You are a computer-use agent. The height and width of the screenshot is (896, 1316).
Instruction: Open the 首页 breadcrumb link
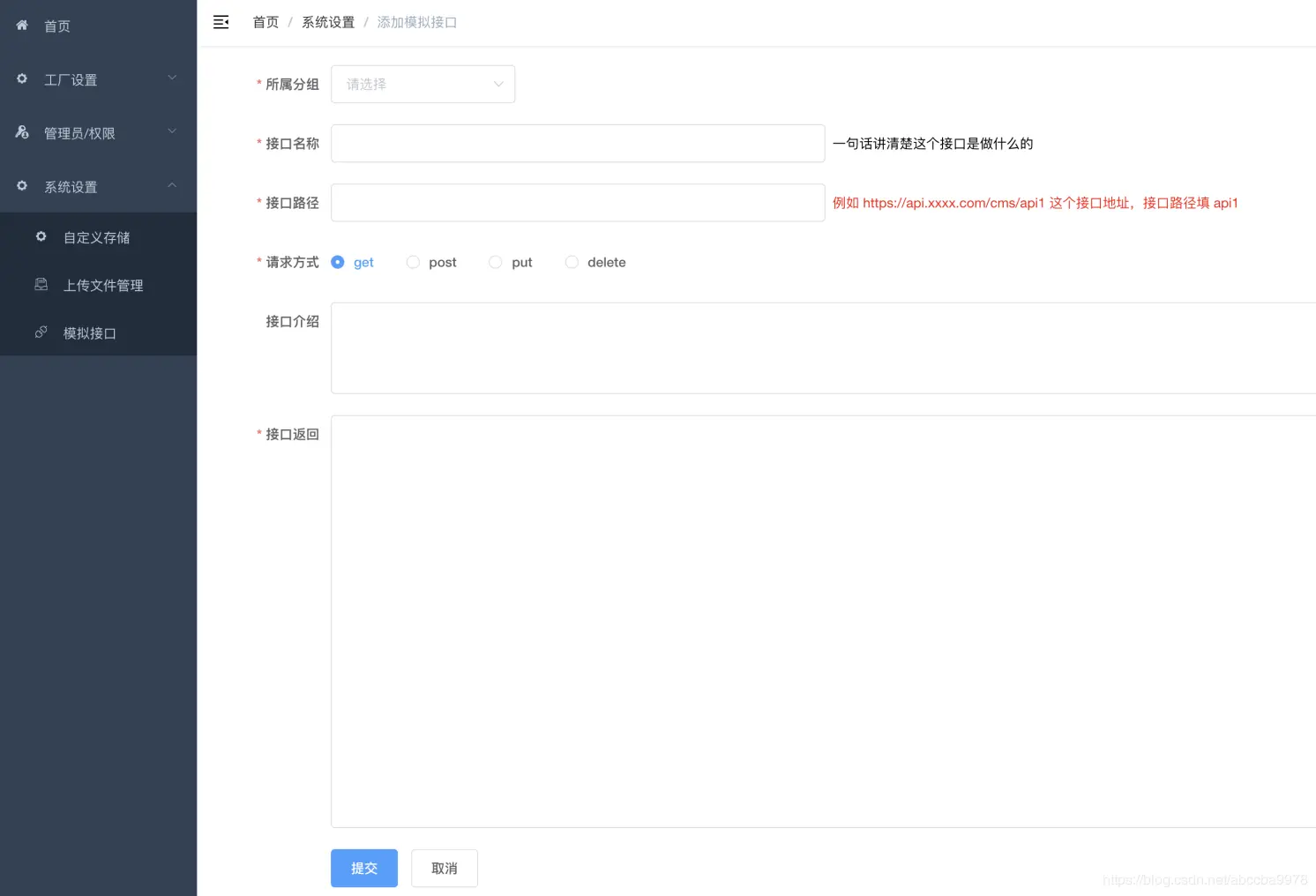point(265,22)
